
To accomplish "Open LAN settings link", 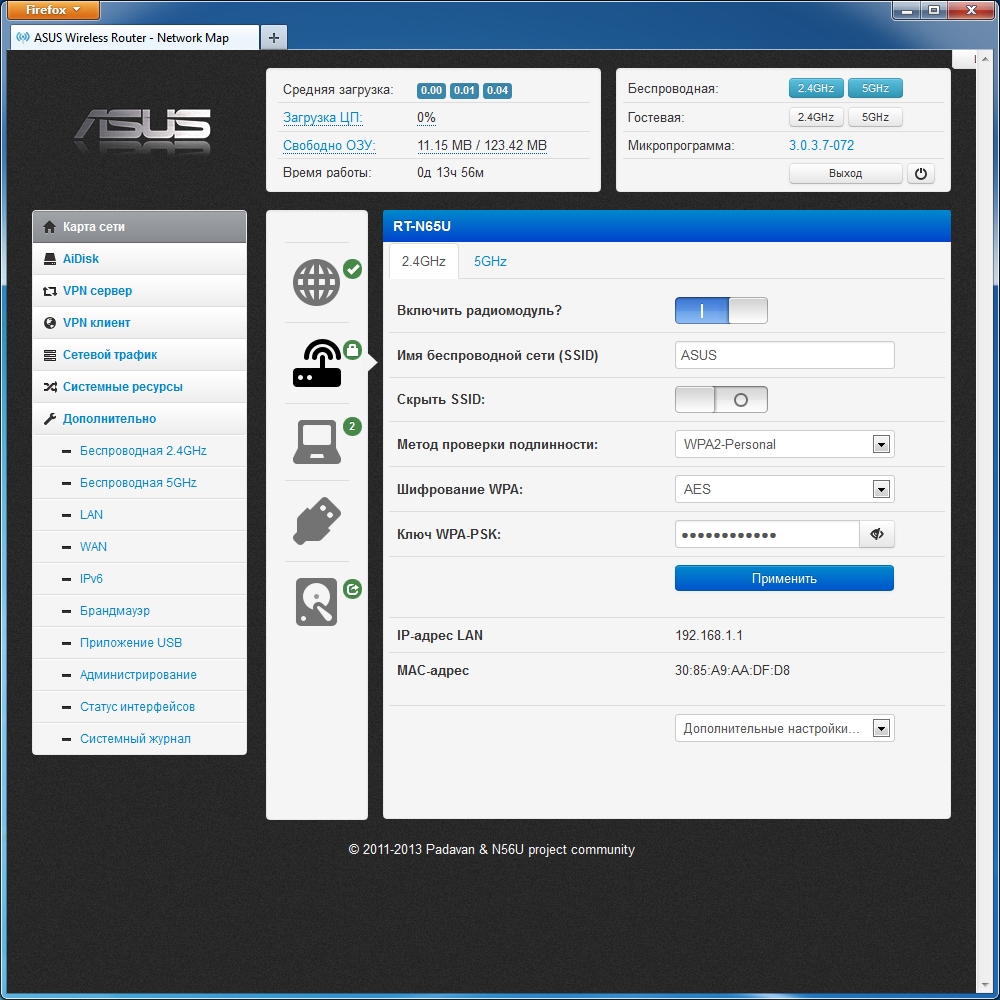I will tap(91, 515).
